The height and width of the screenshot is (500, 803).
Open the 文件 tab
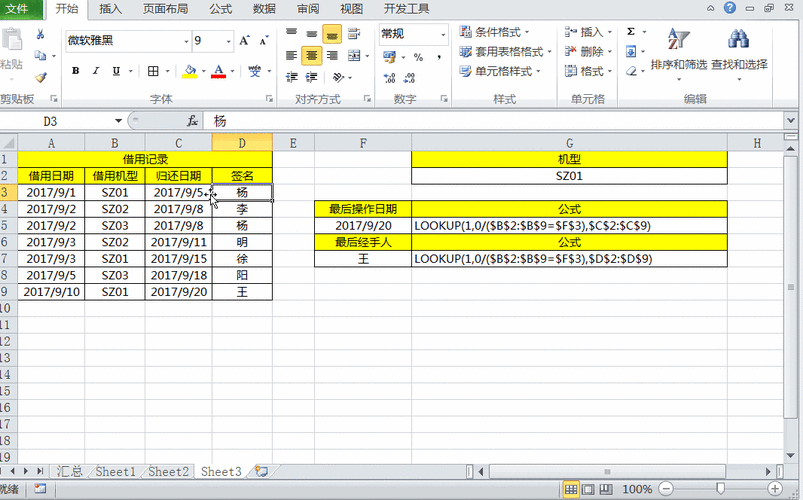click(18, 9)
